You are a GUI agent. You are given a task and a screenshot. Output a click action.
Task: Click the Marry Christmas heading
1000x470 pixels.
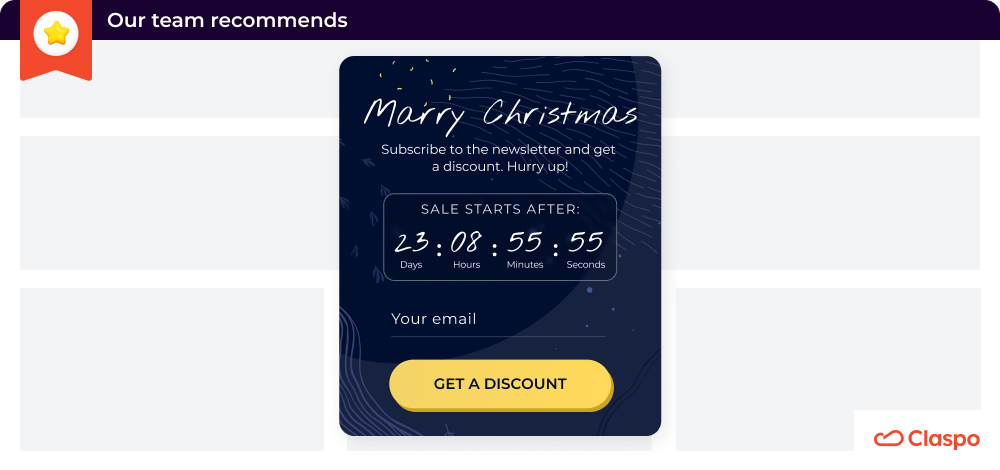tap(501, 115)
